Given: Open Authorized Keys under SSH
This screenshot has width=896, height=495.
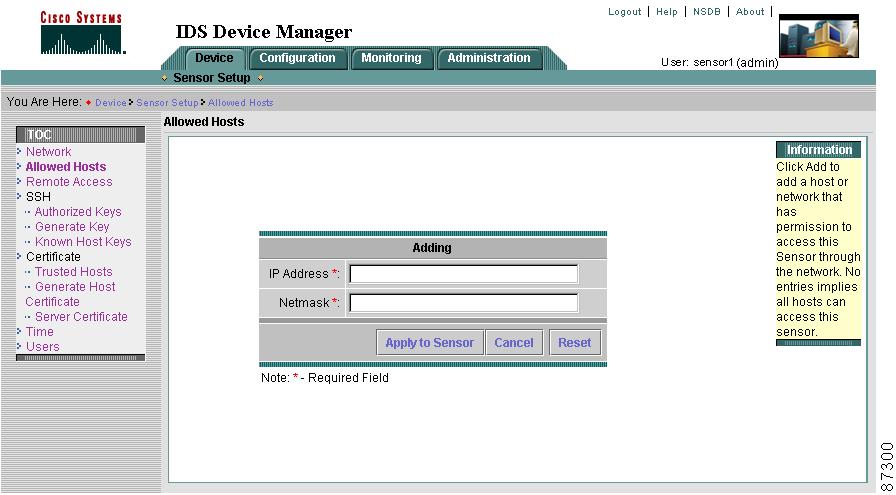Looking at the screenshot, I should click(78, 211).
